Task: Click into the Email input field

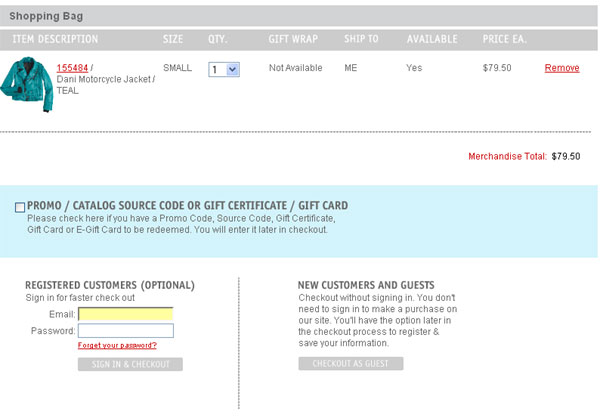Action: point(125,314)
